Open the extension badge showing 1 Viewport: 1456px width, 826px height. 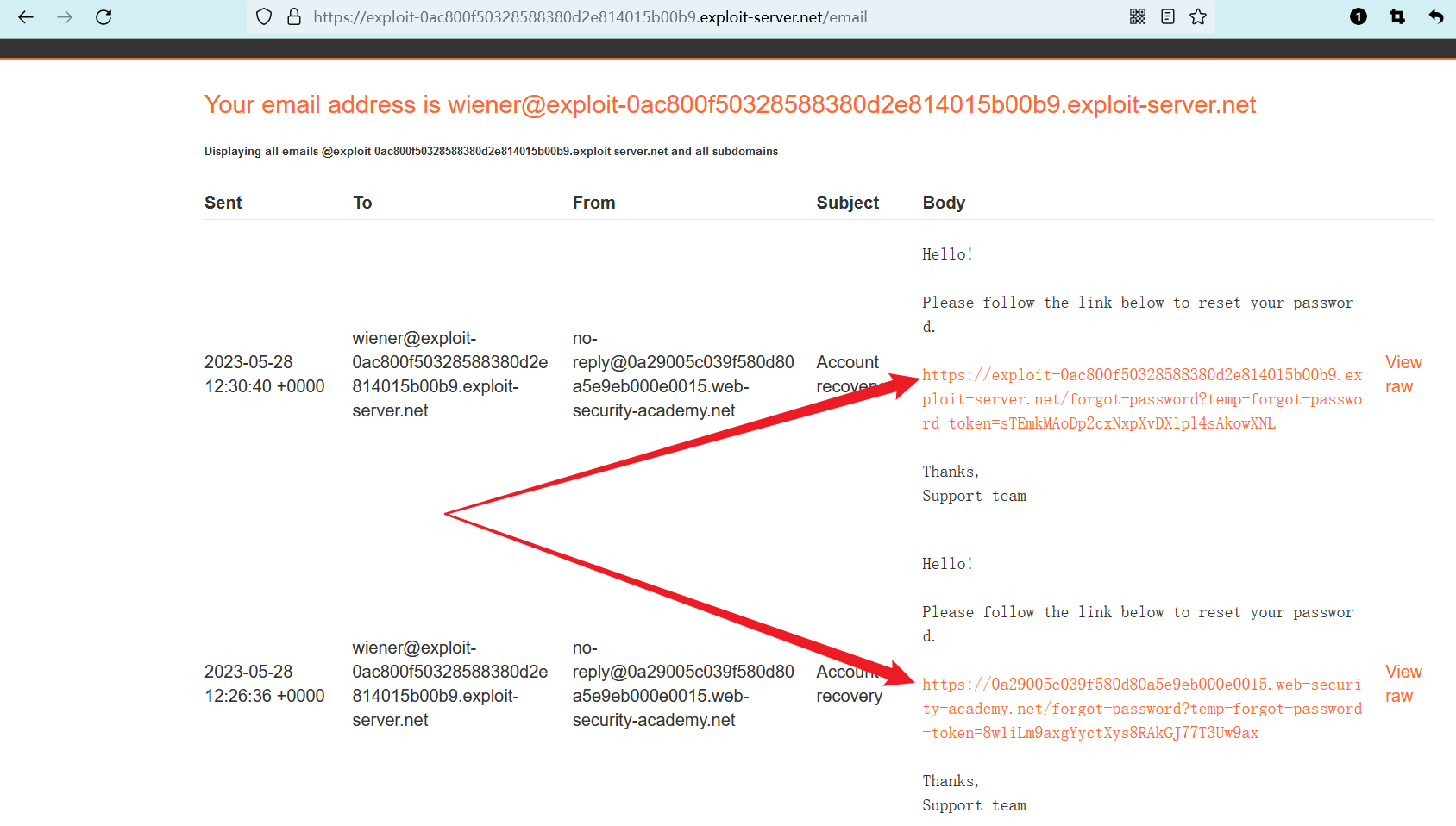(1359, 16)
